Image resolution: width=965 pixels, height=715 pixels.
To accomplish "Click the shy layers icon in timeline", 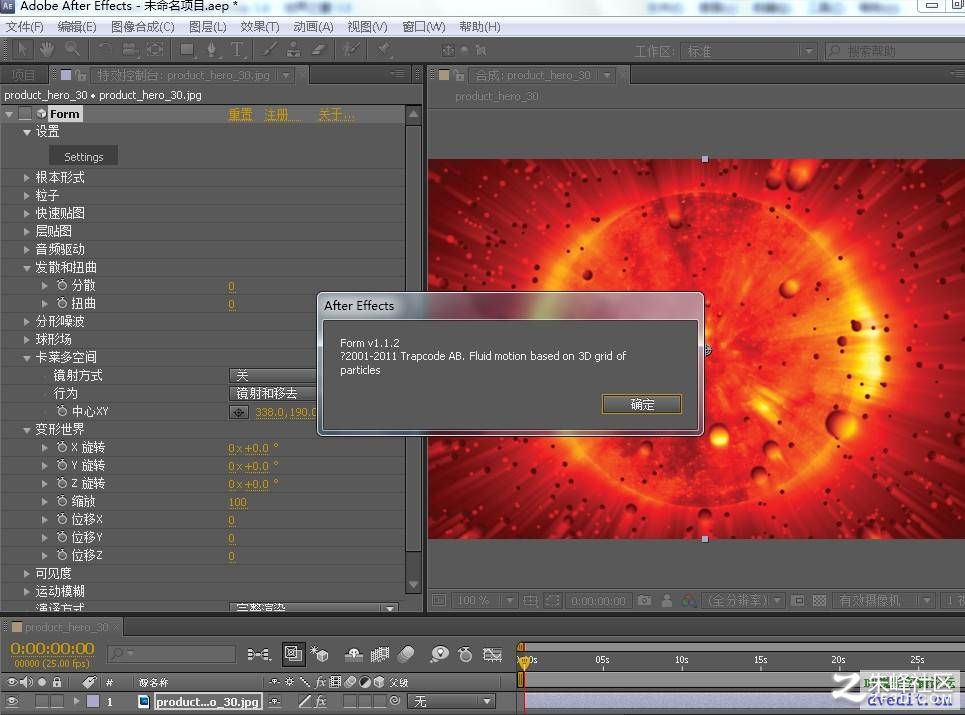I will click(x=353, y=654).
